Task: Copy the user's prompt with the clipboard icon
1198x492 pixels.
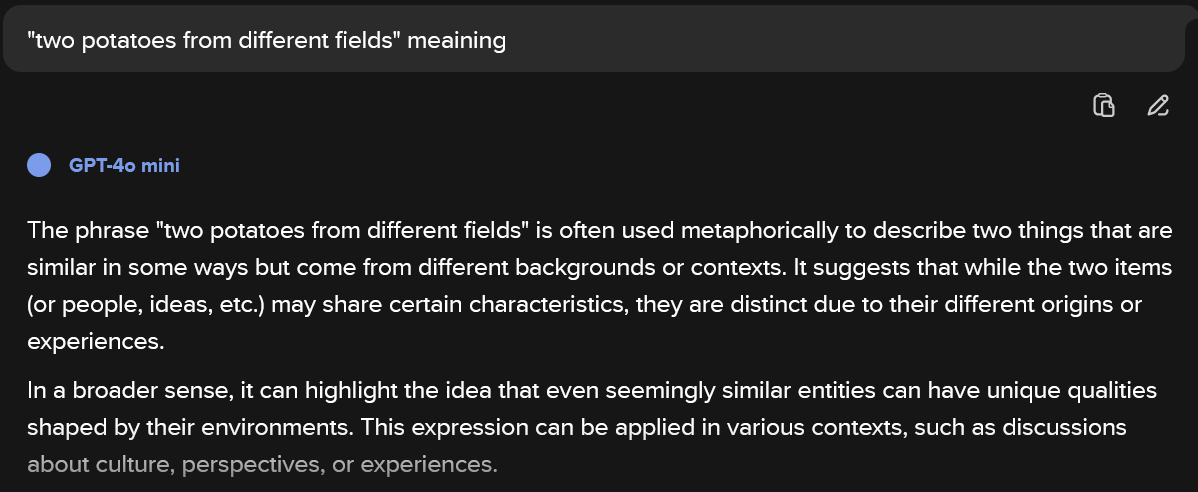Action: (1103, 105)
